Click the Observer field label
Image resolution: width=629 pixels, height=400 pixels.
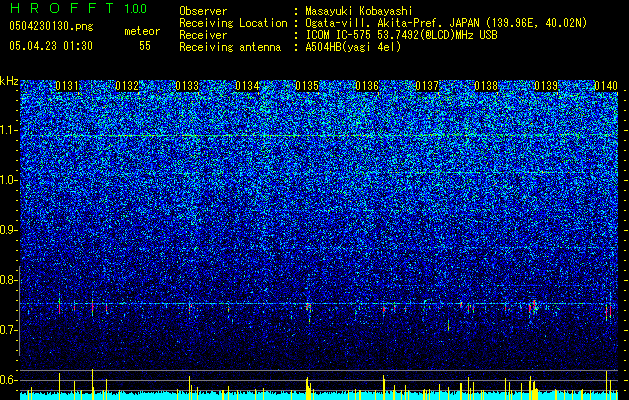coord(203,11)
